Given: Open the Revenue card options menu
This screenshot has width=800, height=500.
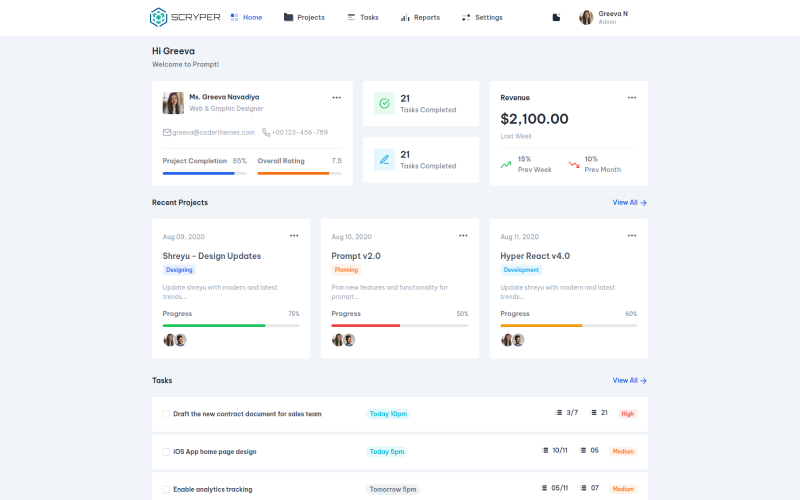Looking at the screenshot, I should 631,98.
